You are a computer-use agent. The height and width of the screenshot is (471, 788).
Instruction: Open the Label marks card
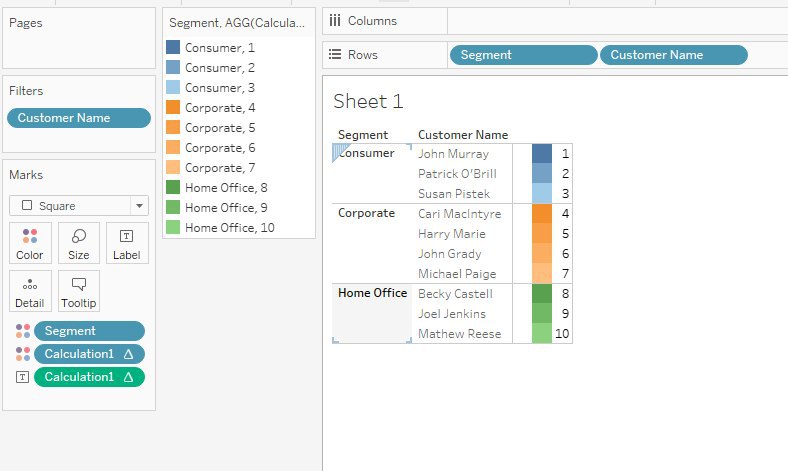coord(127,243)
